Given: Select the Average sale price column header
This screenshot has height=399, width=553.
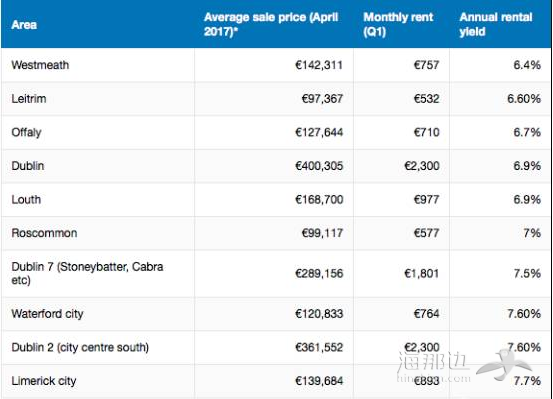Looking at the screenshot, I should 271,24.
